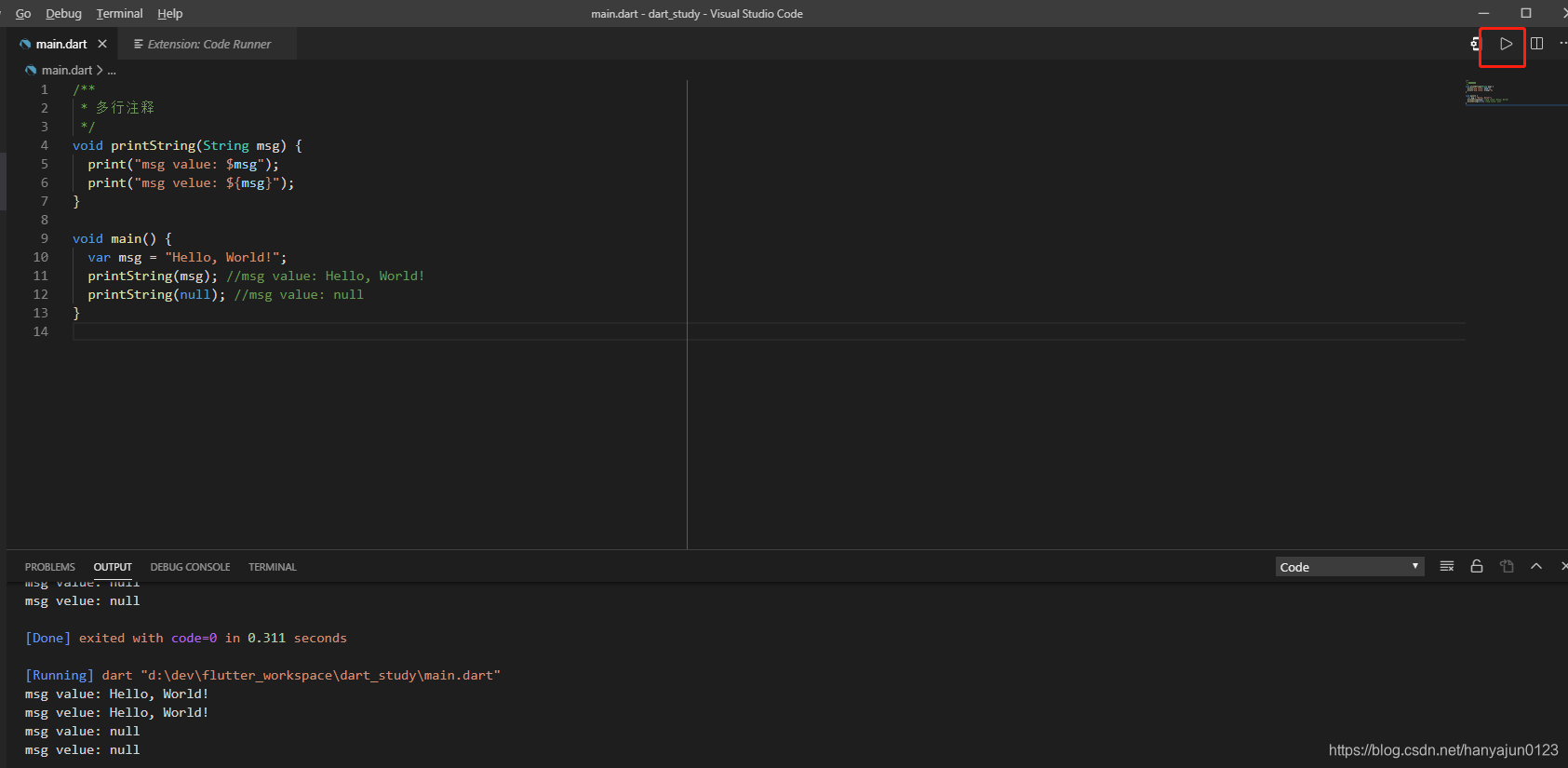Maximize the panel with the chevron up

pyautogui.click(x=1536, y=566)
